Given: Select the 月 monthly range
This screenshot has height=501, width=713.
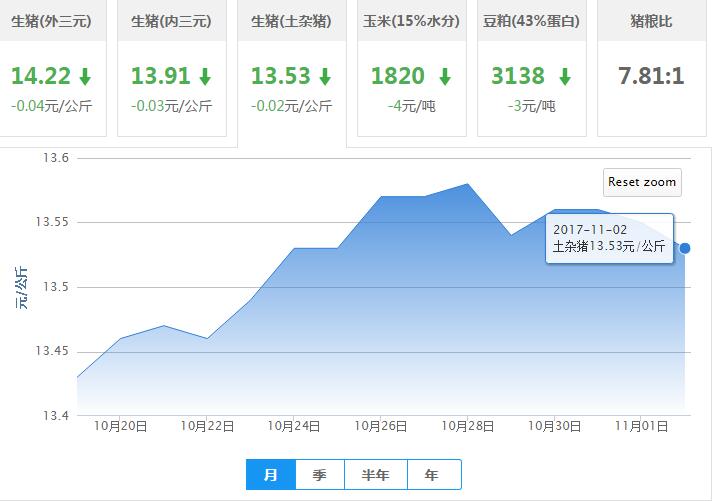Looking at the screenshot, I should pos(270,475).
